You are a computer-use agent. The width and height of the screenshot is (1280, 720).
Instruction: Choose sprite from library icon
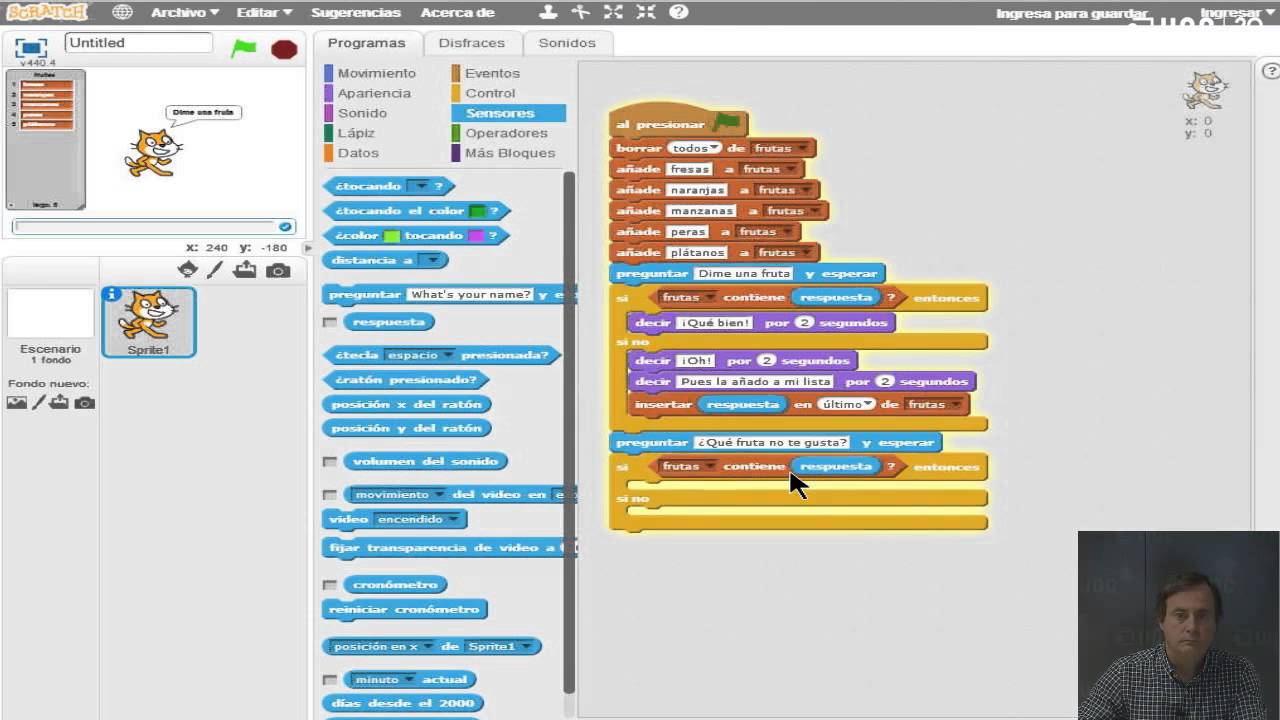[x=187, y=269]
